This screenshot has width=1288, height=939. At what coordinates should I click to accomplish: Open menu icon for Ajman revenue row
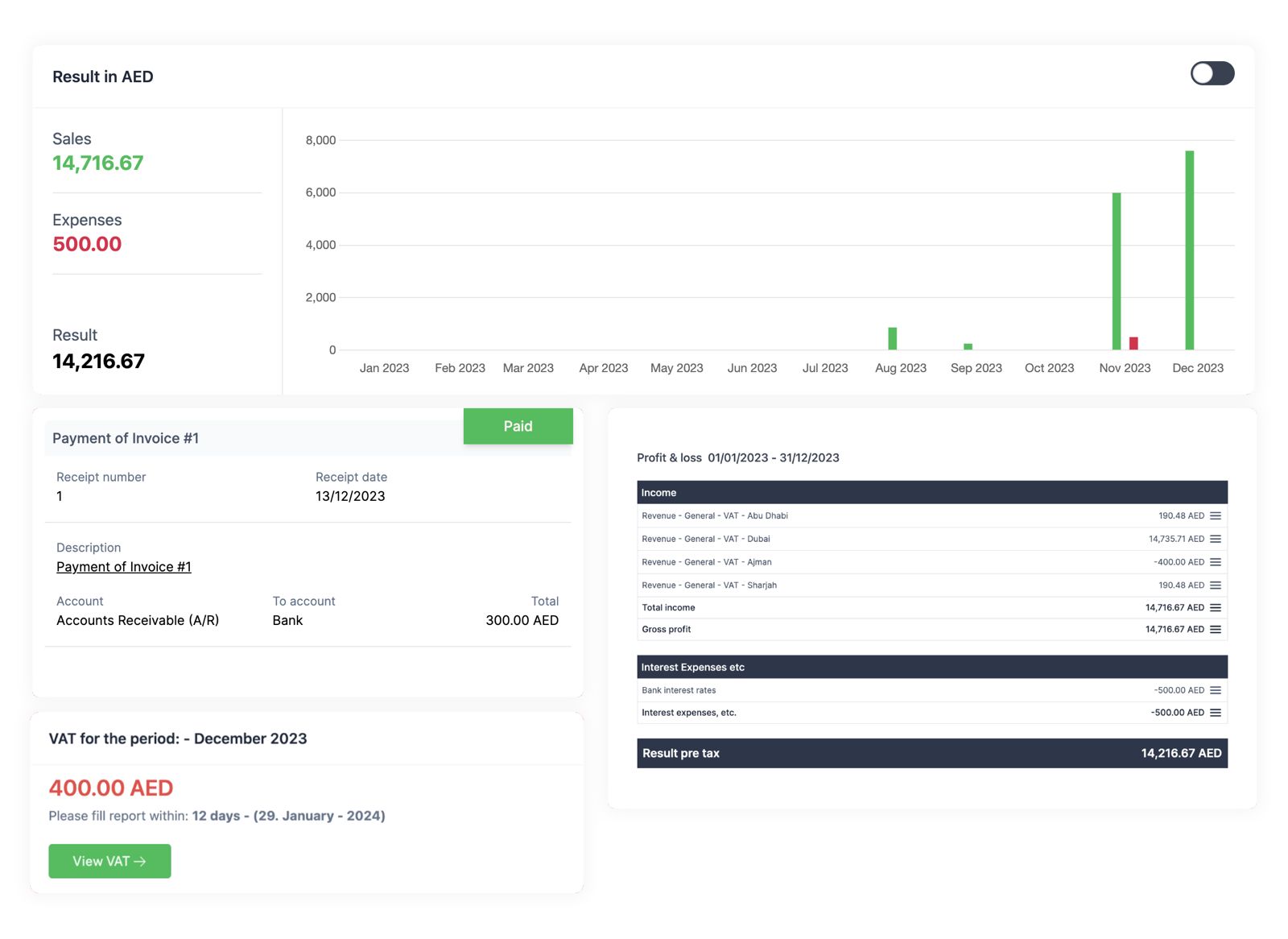[1215, 562]
